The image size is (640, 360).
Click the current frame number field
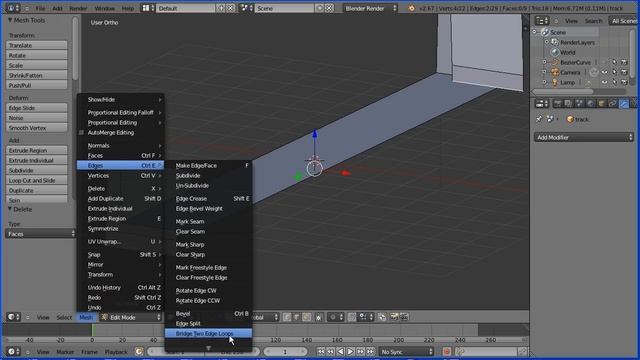(285, 351)
